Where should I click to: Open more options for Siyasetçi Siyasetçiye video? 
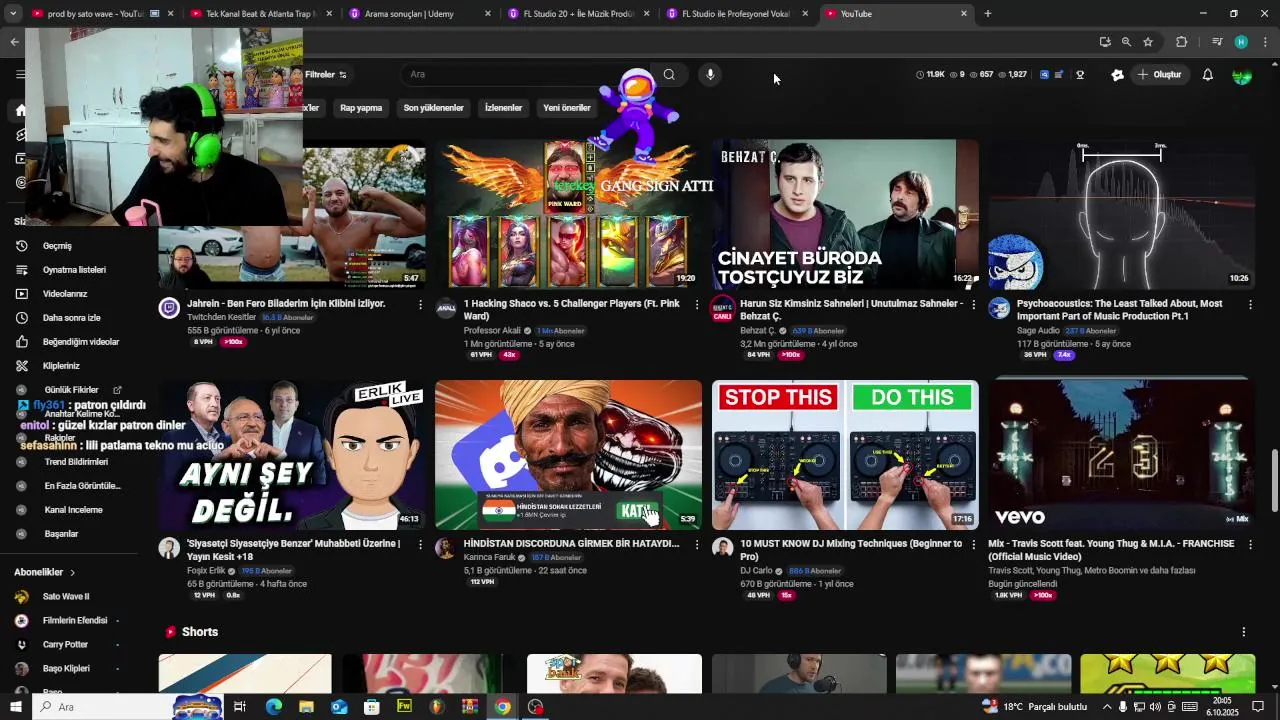tap(420, 544)
